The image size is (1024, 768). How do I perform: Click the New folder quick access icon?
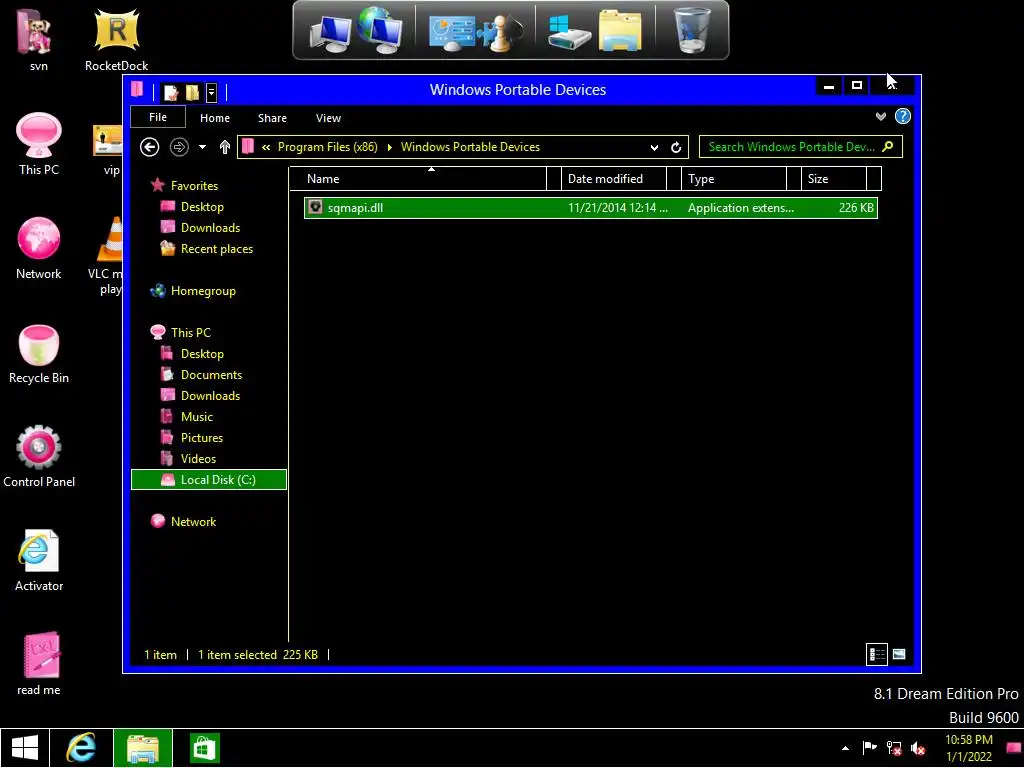pos(192,93)
